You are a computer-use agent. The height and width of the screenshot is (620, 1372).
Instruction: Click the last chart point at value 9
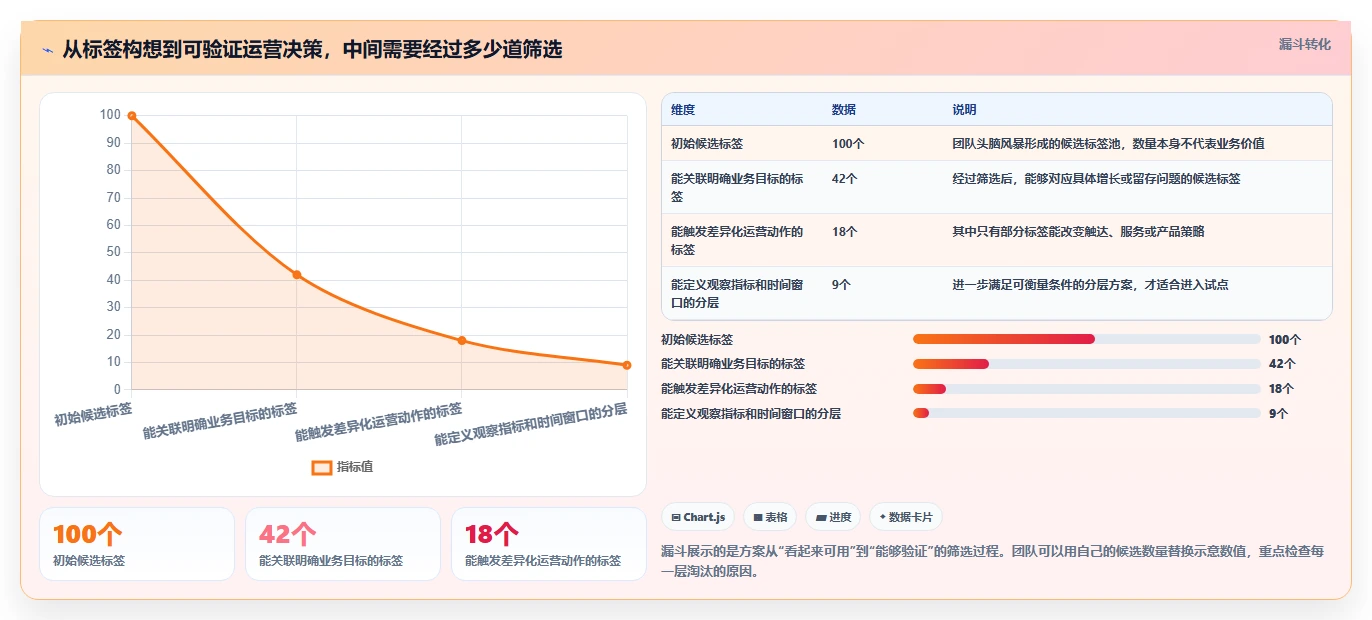coord(627,365)
